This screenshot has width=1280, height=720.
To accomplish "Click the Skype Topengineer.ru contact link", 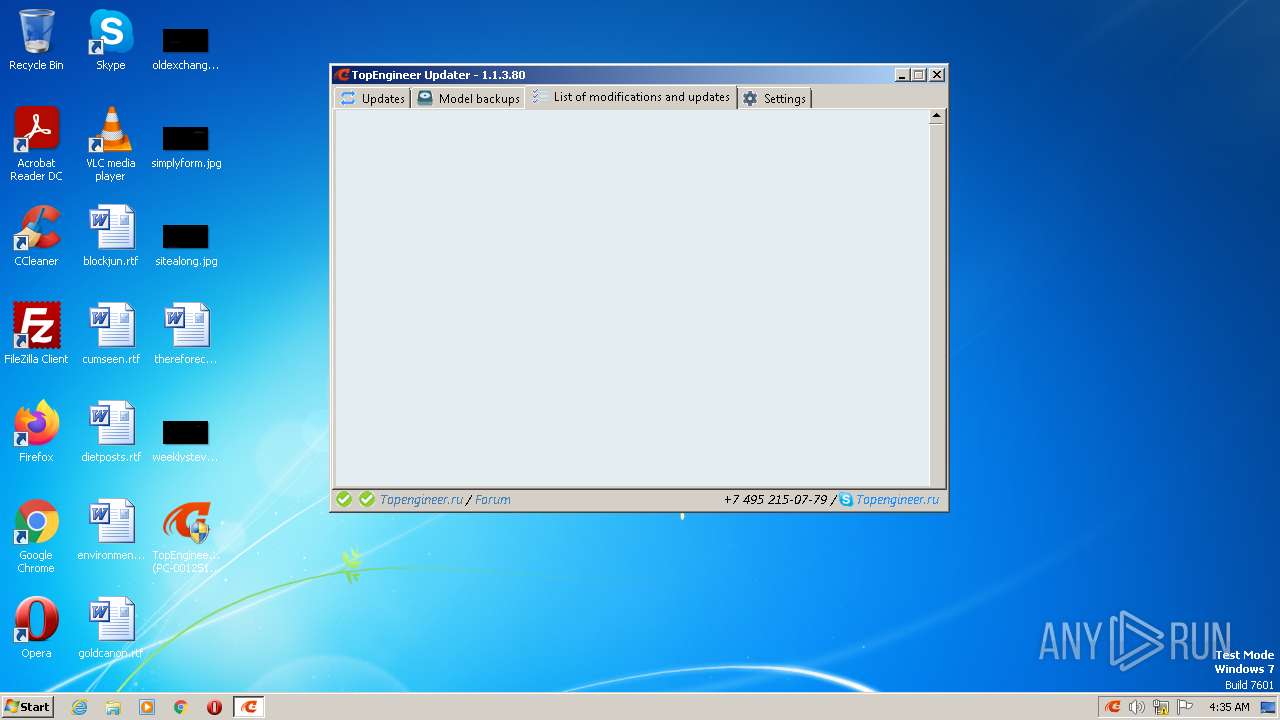I will pyautogui.click(x=897, y=500).
